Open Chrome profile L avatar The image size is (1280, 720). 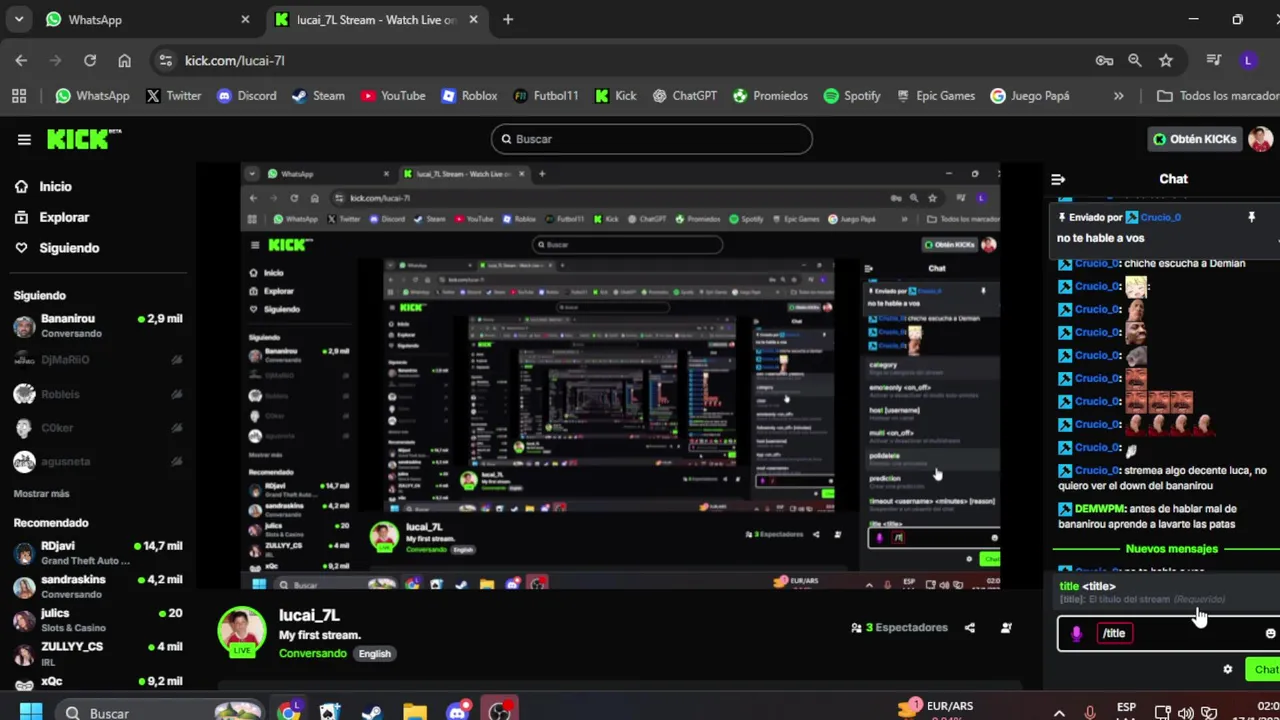tap(1247, 60)
